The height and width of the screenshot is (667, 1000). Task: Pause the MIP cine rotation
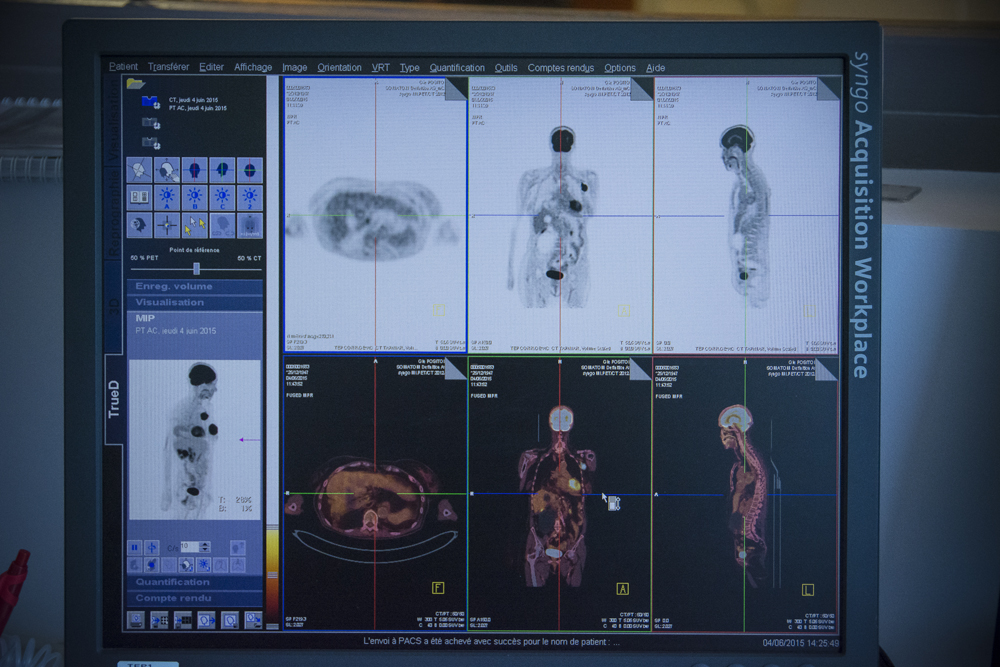[135, 547]
